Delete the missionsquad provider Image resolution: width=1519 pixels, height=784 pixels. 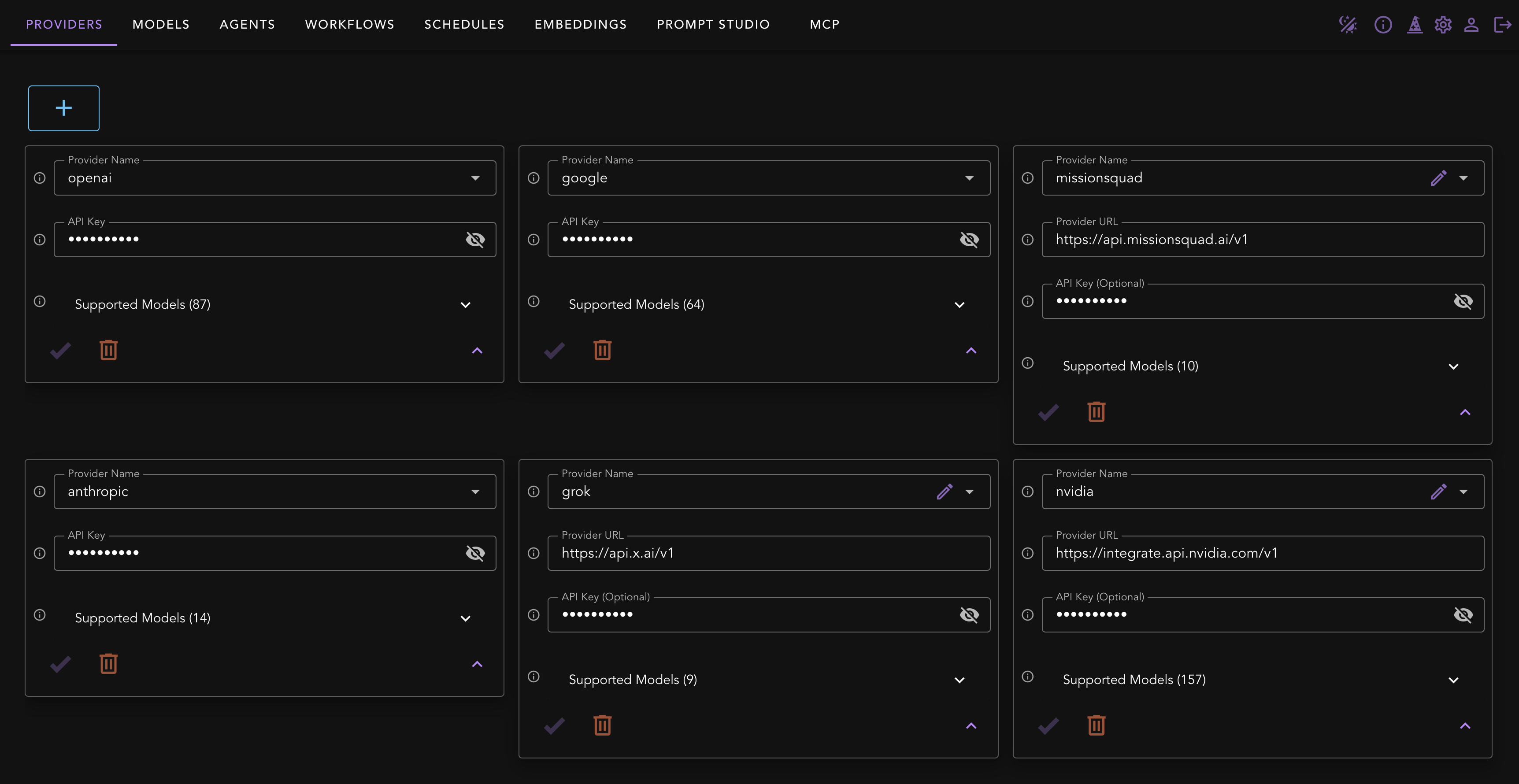tap(1096, 411)
